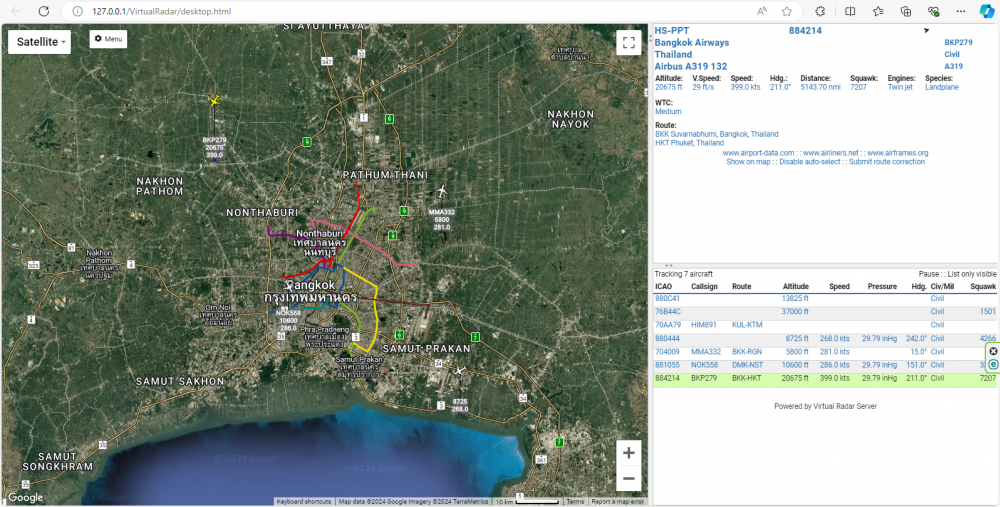Viewport: 1000px width, 507px height.
Task: Select the white MMA332 aircraft on map
Action: [x=441, y=192]
